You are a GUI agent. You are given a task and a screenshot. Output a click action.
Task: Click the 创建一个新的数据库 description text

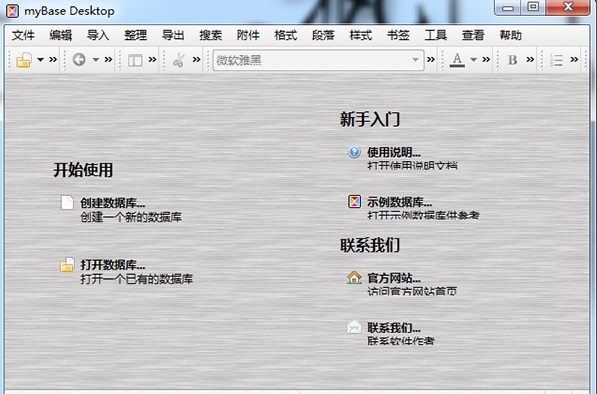click(x=131, y=217)
